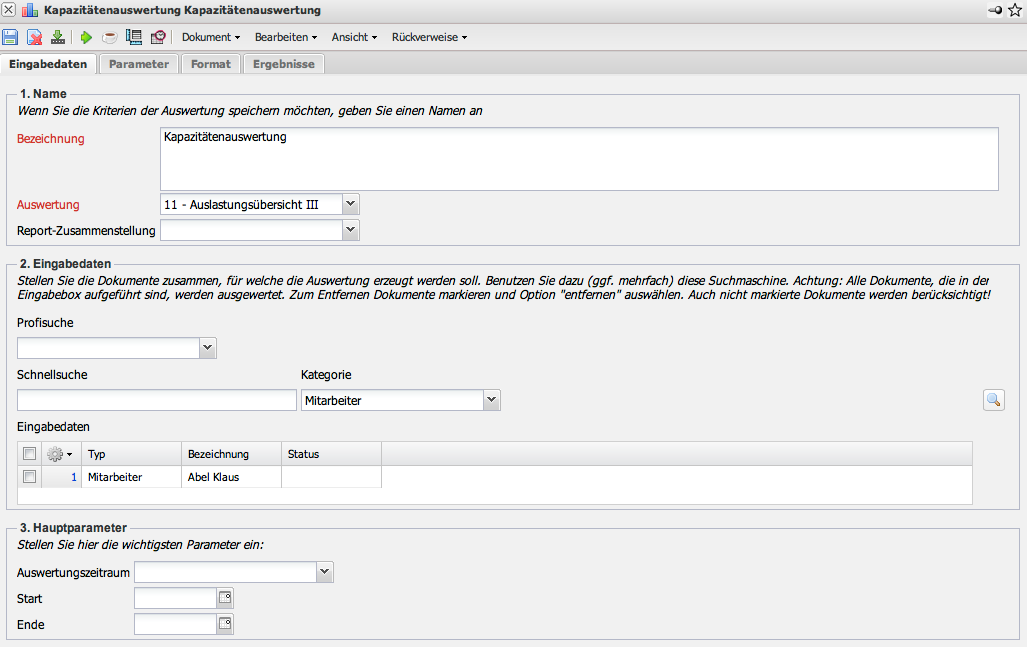This screenshot has width=1027, height=647.
Task: Click the bar chart icon in title bar
Action: tap(29, 10)
